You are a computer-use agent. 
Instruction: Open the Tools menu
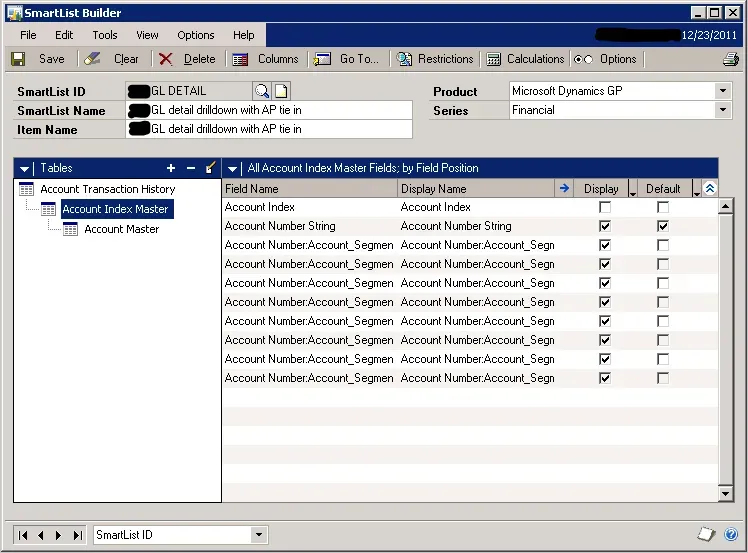click(x=105, y=35)
